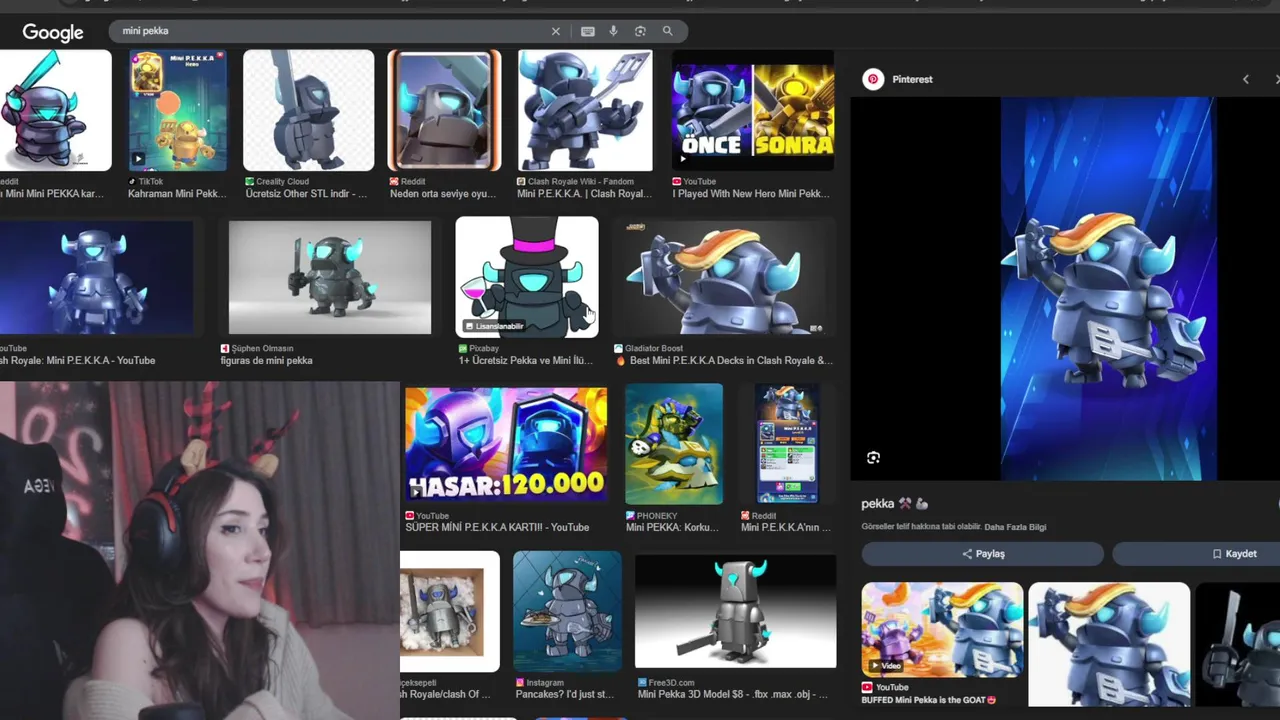Open the Mini PEKKA with top hat thumbnail
This screenshot has width=1280, height=720.
[x=527, y=277]
